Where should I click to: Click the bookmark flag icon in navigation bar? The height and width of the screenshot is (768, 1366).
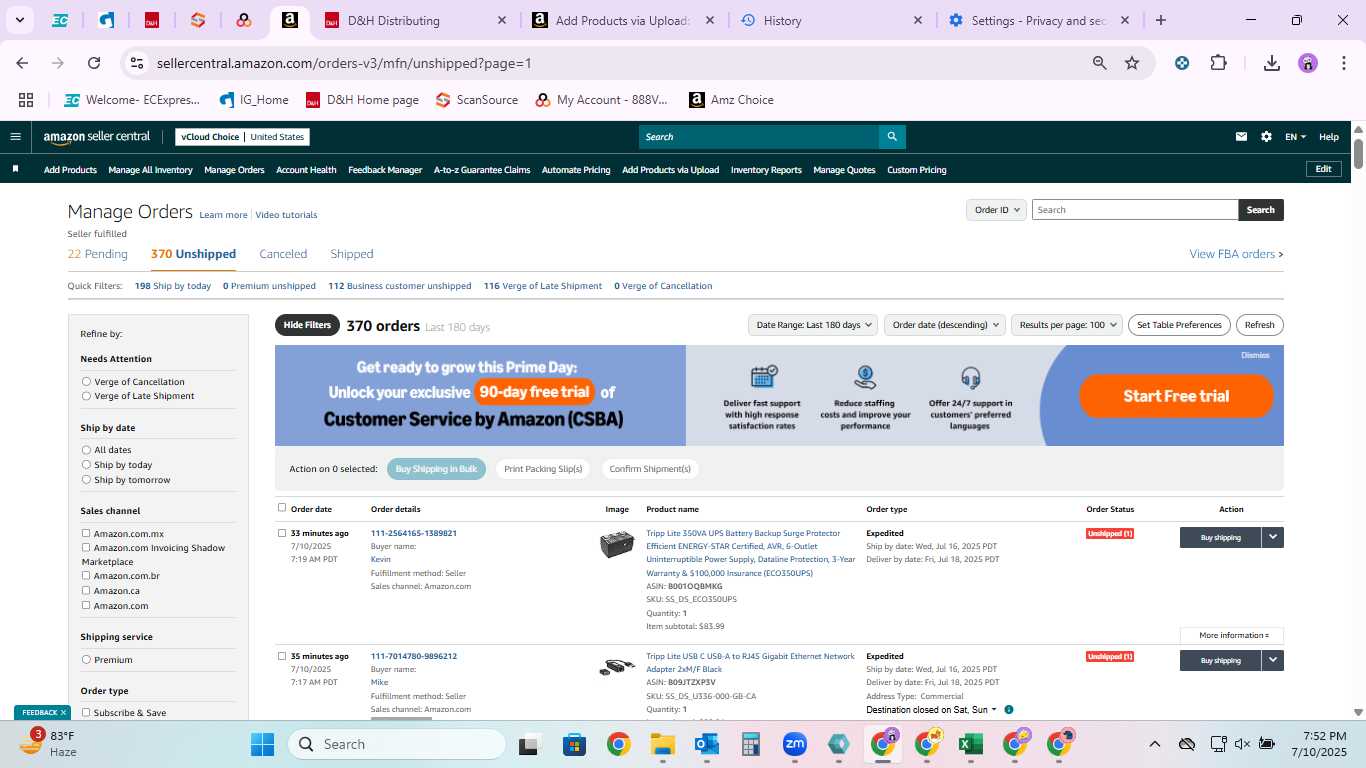click(15, 169)
